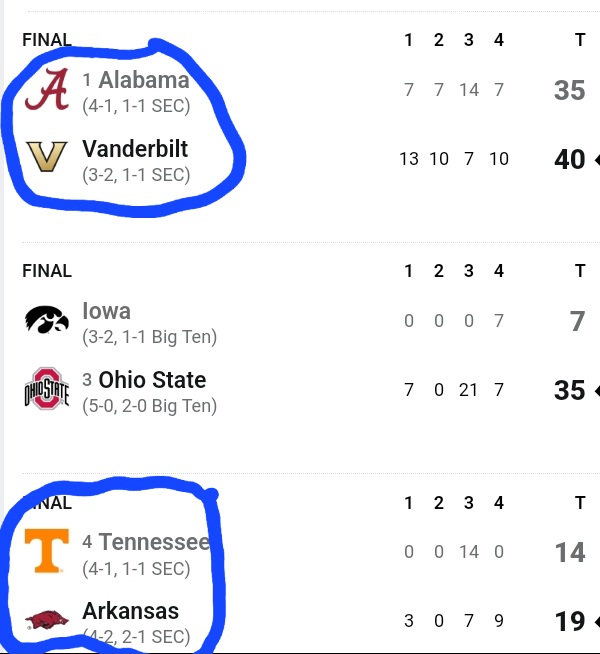Open the Arkansas team page
This screenshot has height=654, width=600.
tap(131, 611)
